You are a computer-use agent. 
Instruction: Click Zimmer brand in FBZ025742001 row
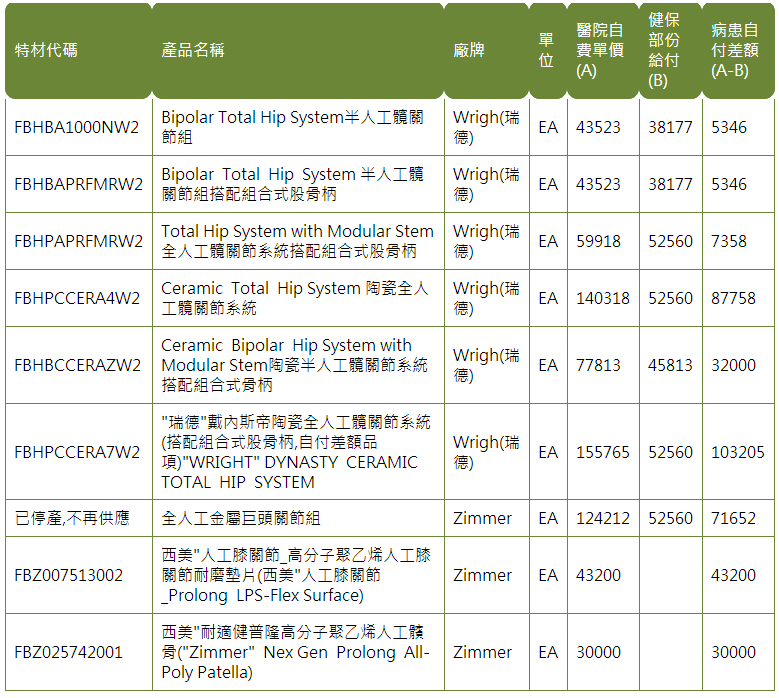pos(482,652)
